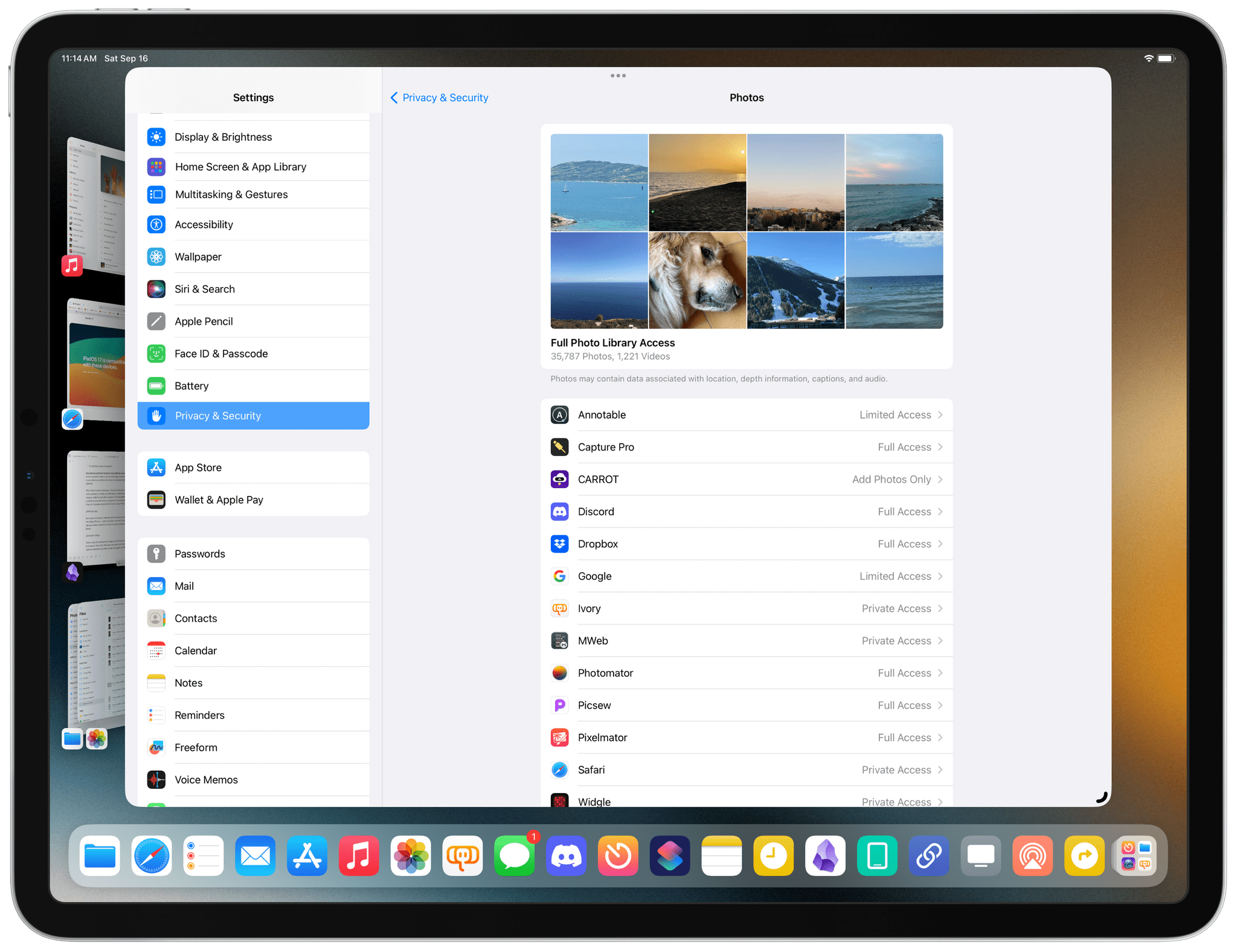Expand MWeb Private Access chevron
The width and height of the screenshot is (1237, 952).
pyautogui.click(x=940, y=641)
